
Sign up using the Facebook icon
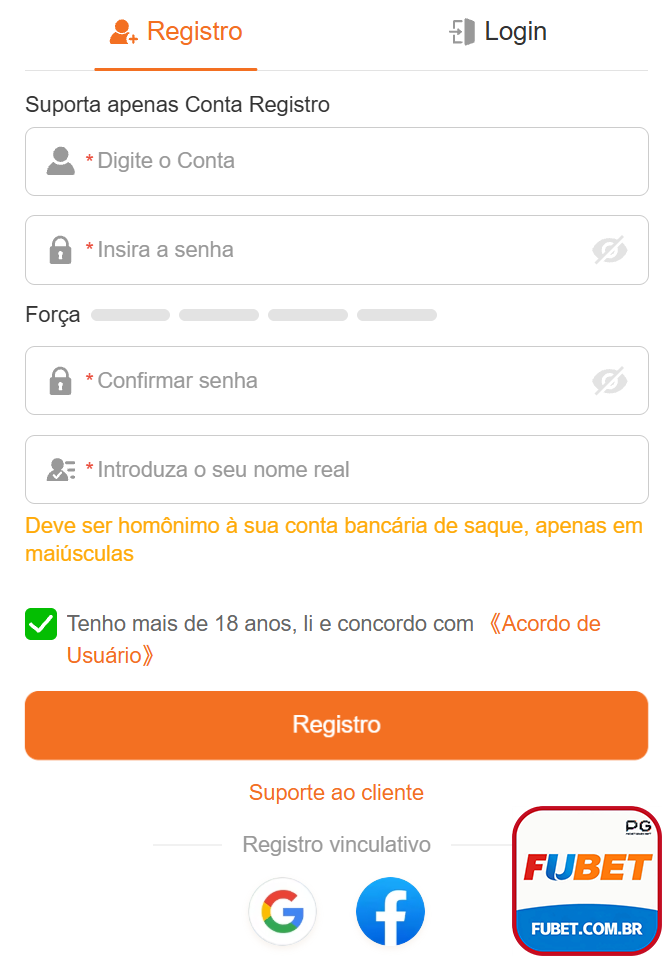(390, 911)
